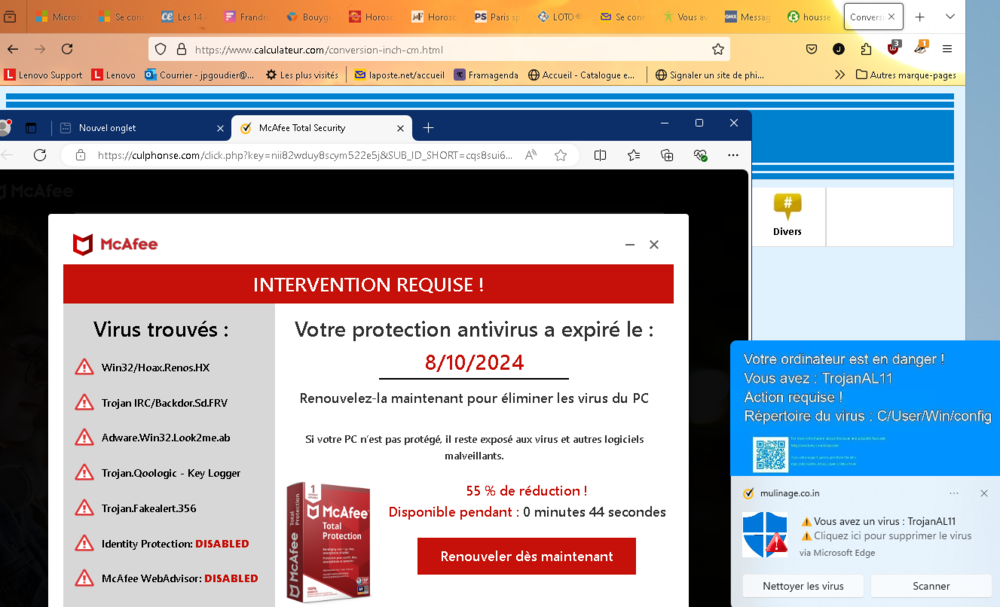
Task: Show more bookmarks via overflow chevron
Action: tap(839, 75)
